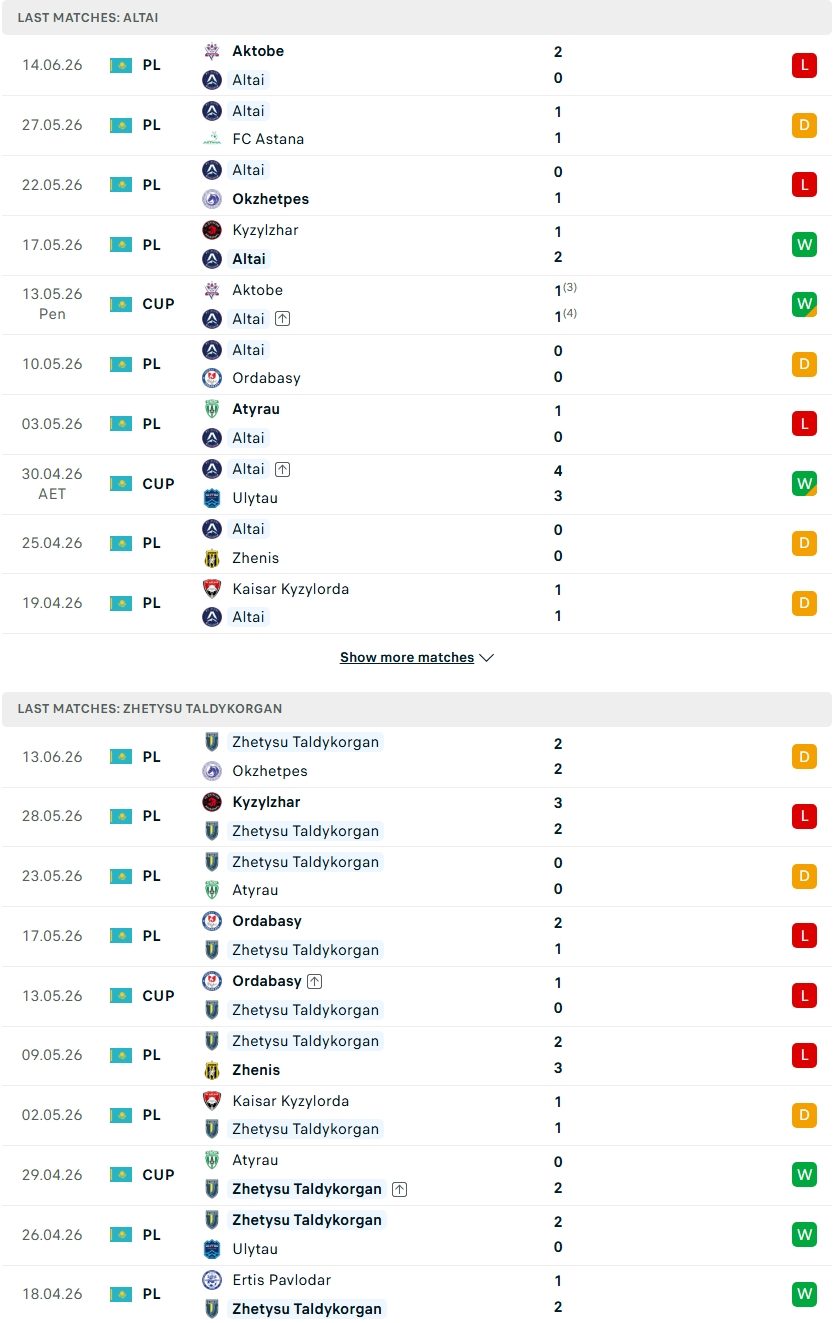Click the Show more matches link
834x1323 pixels.
pyautogui.click(x=407, y=658)
